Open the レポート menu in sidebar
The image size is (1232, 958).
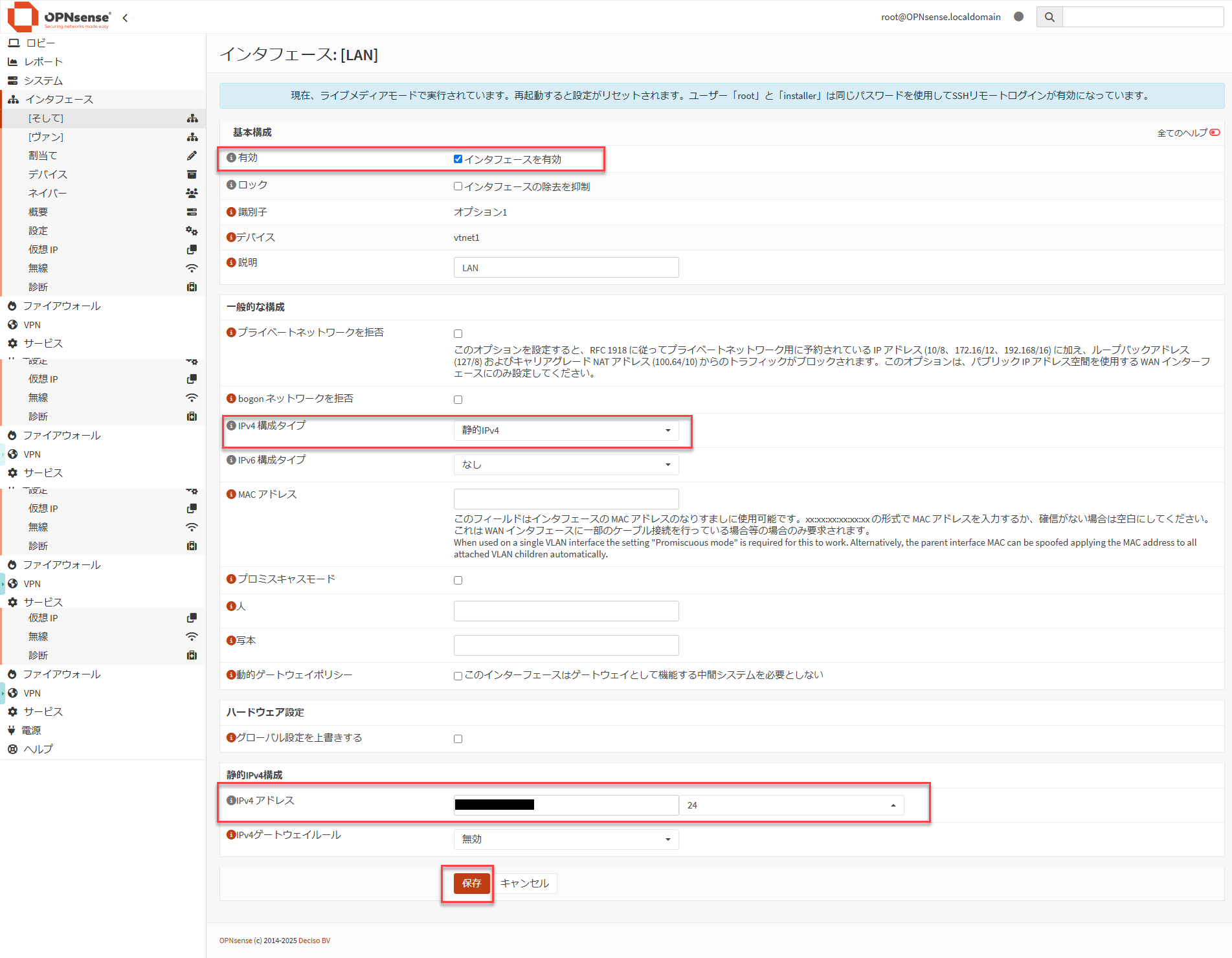coord(43,62)
